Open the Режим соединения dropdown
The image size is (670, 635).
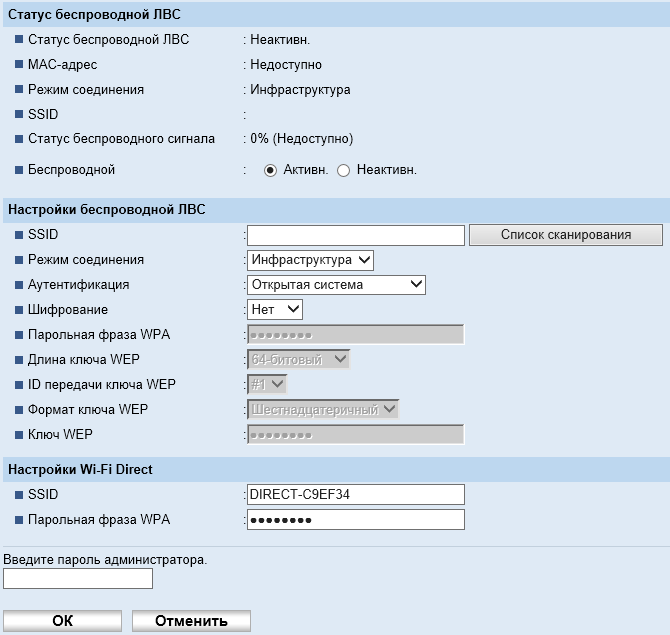311,260
